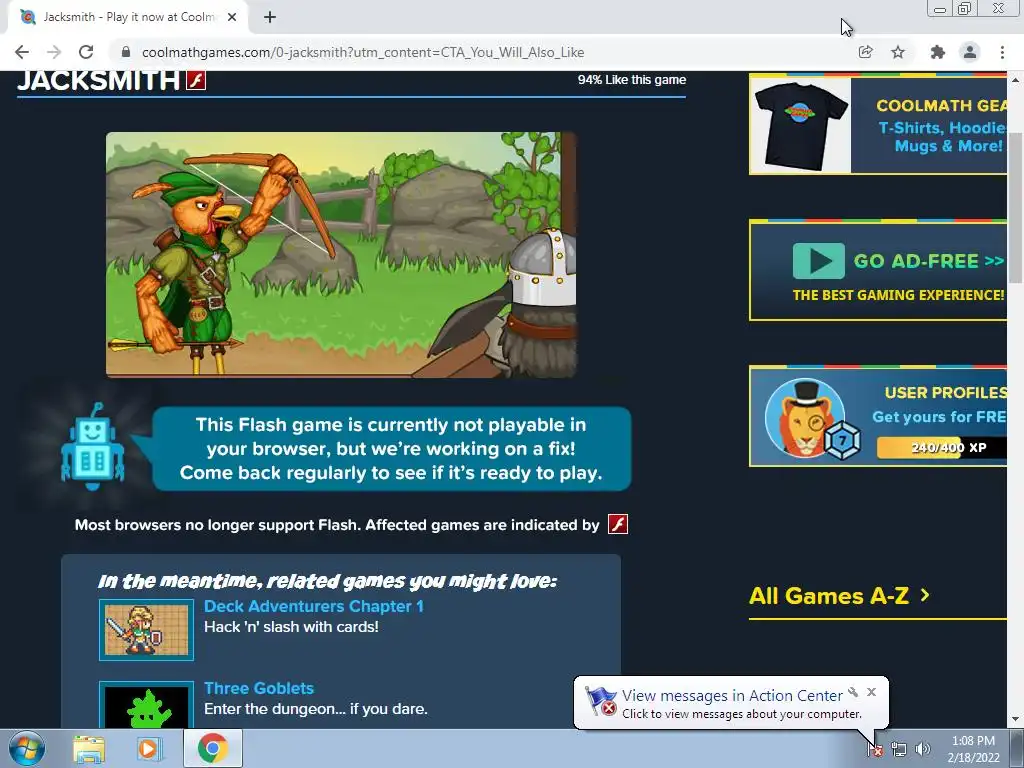
Task: Click the Flash icon after 'indicated by'
Action: pos(618,524)
